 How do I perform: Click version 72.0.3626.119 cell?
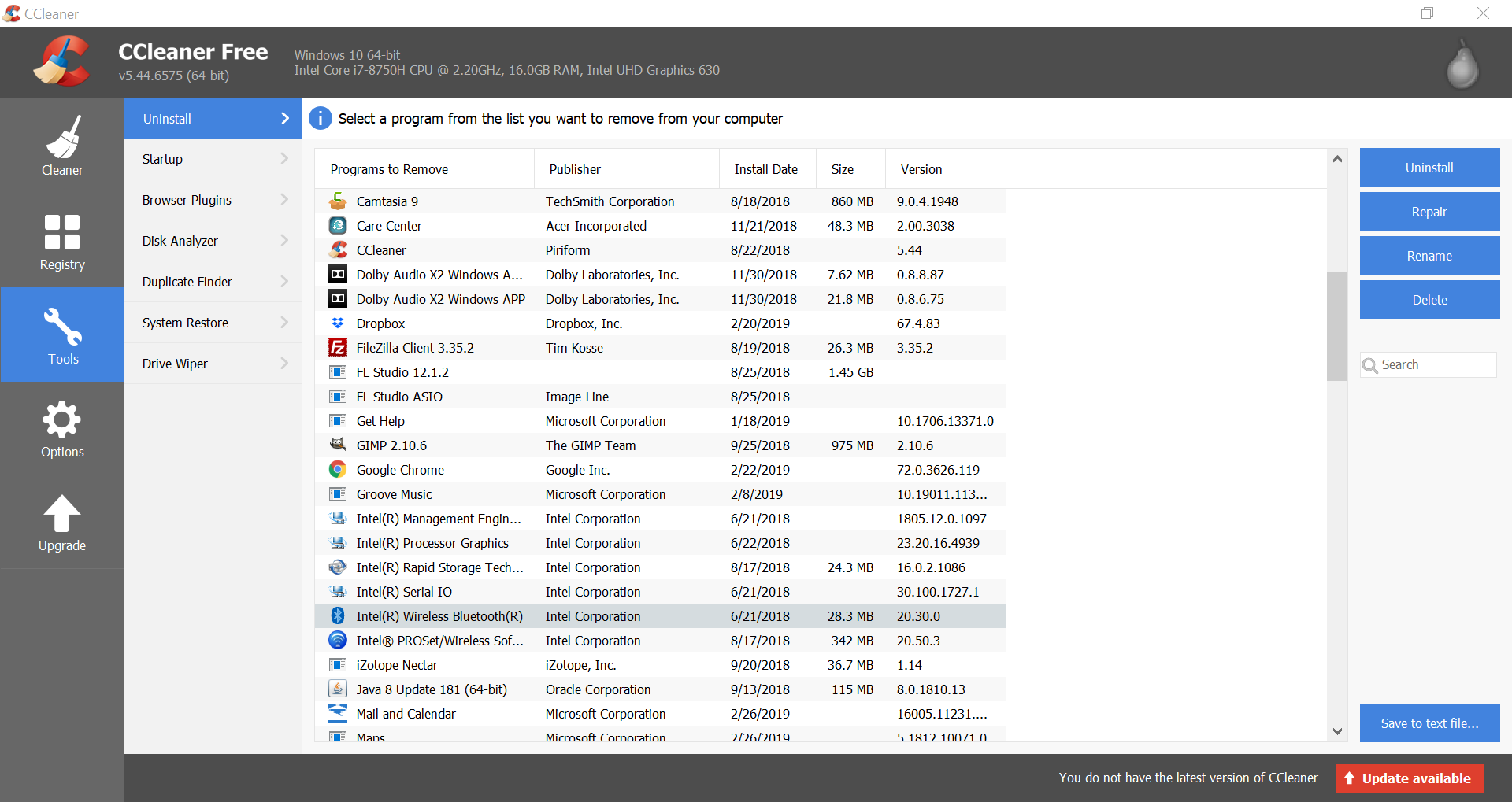[938, 470]
